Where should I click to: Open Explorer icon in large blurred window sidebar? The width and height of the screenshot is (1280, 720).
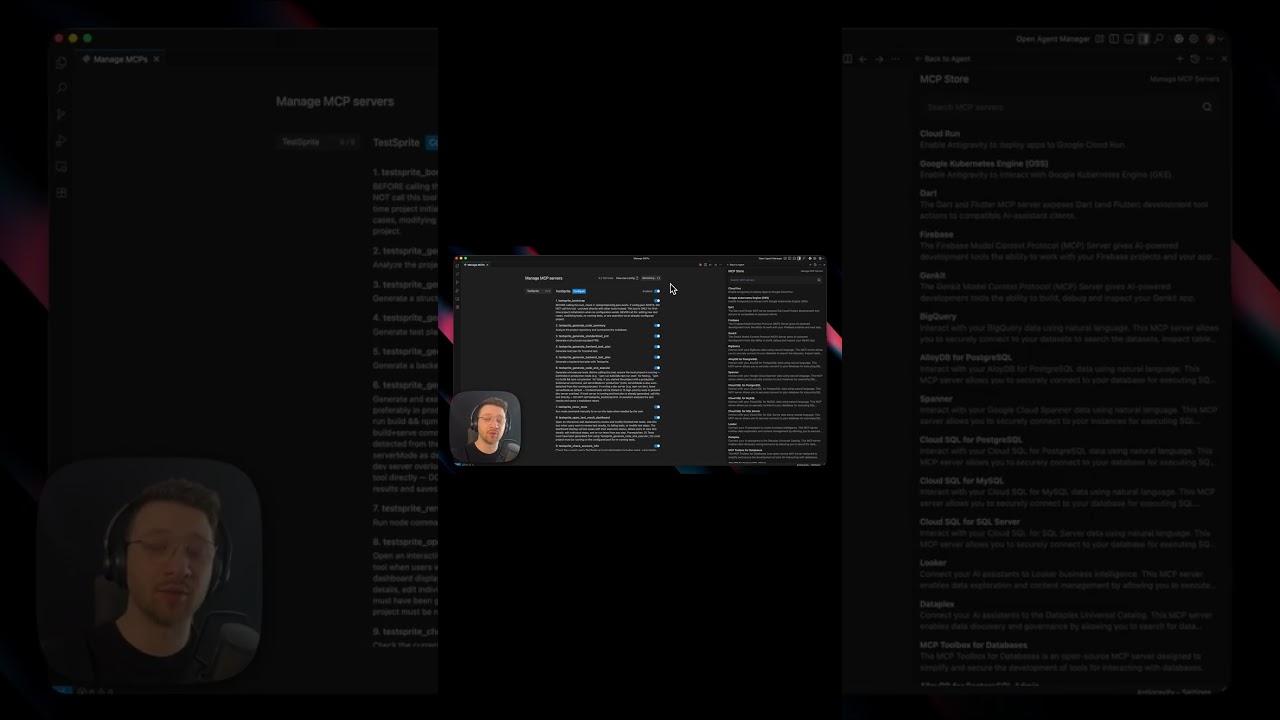click(x=61, y=63)
